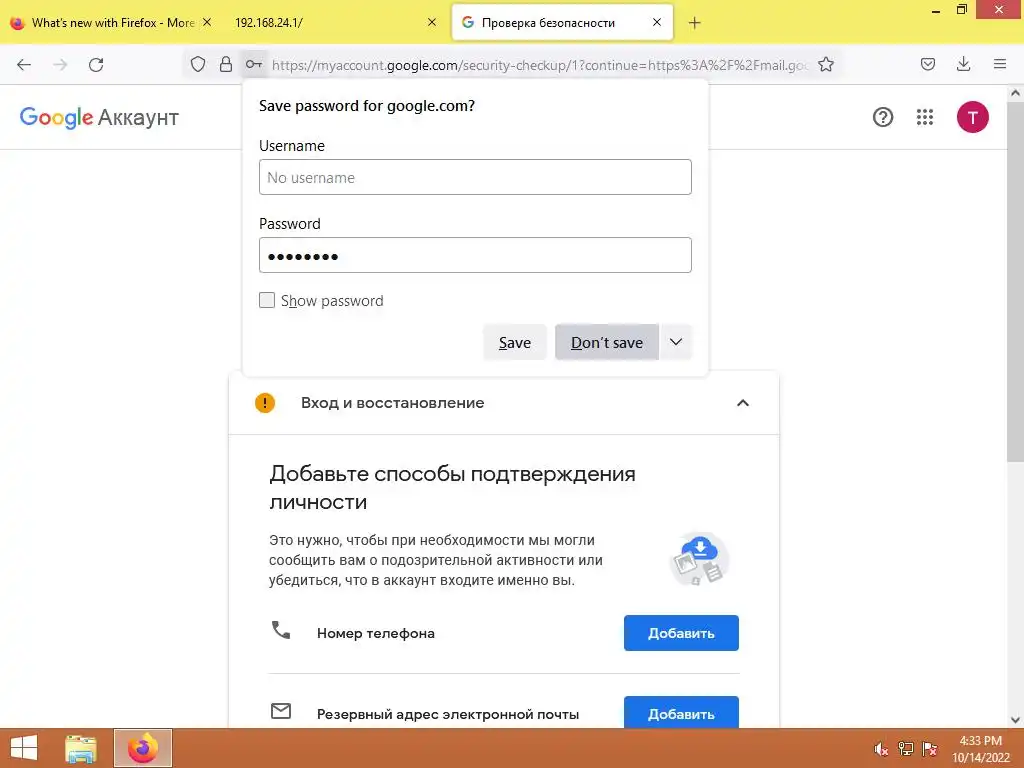Click the Username input field
The image size is (1024, 768).
pos(475,177)
